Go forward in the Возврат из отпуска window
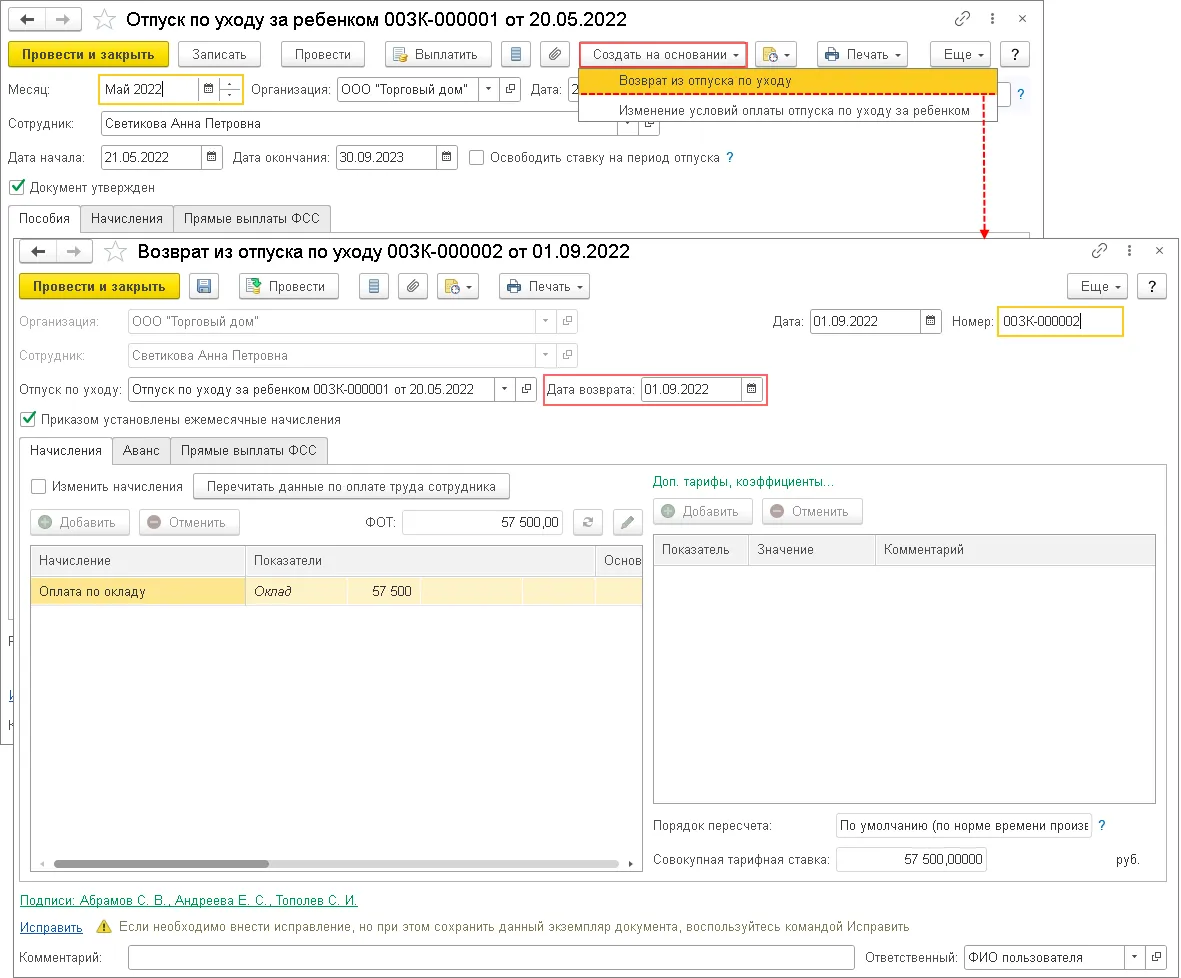The image size is (1181, 978). click(74, 252)
